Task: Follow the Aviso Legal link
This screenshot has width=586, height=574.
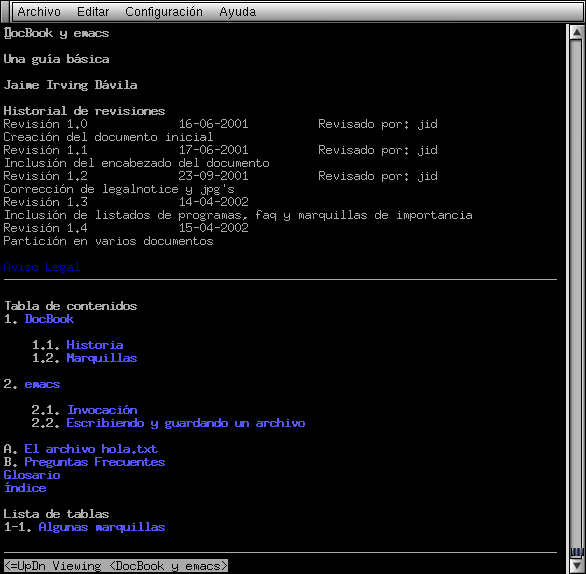Action: tap(42, 267)
